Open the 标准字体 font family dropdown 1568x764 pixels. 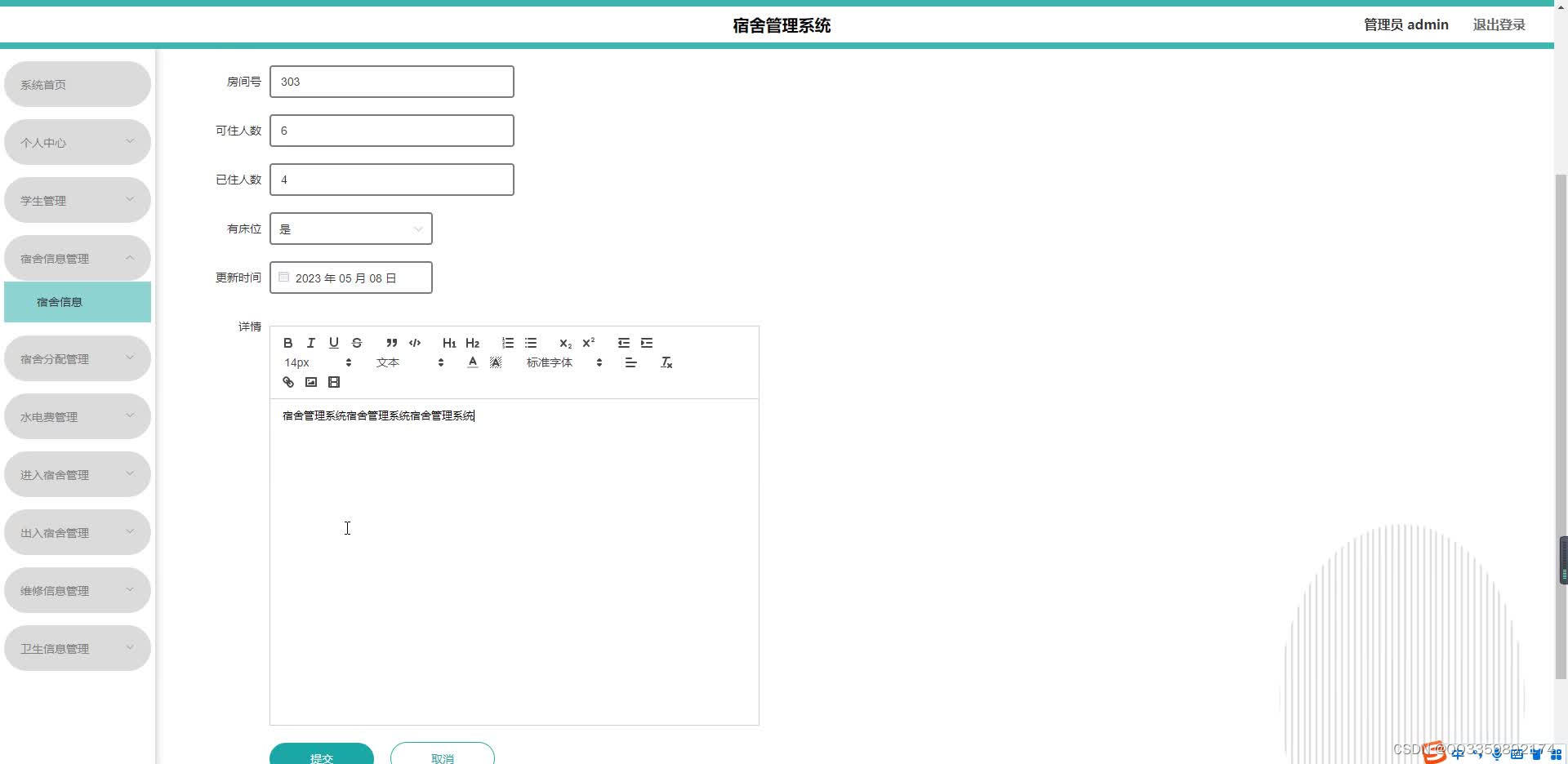point(564,362)
